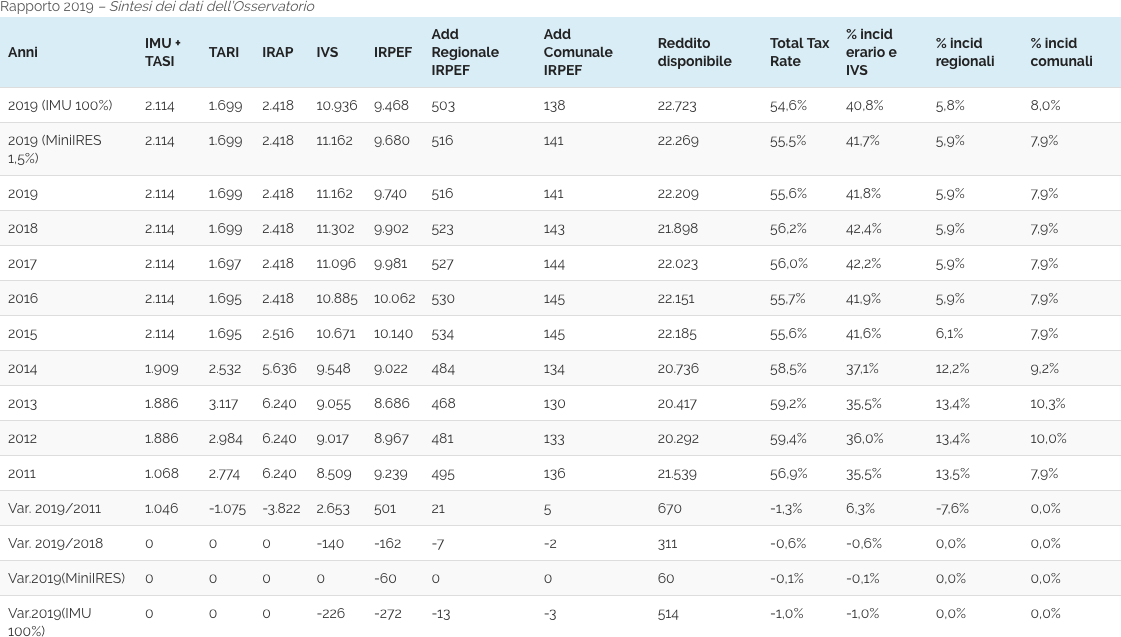Viewport: 1121px width, 637px height.
Task: Select the 22.723 Reddito disponibile cell
Action: point(677,105)
